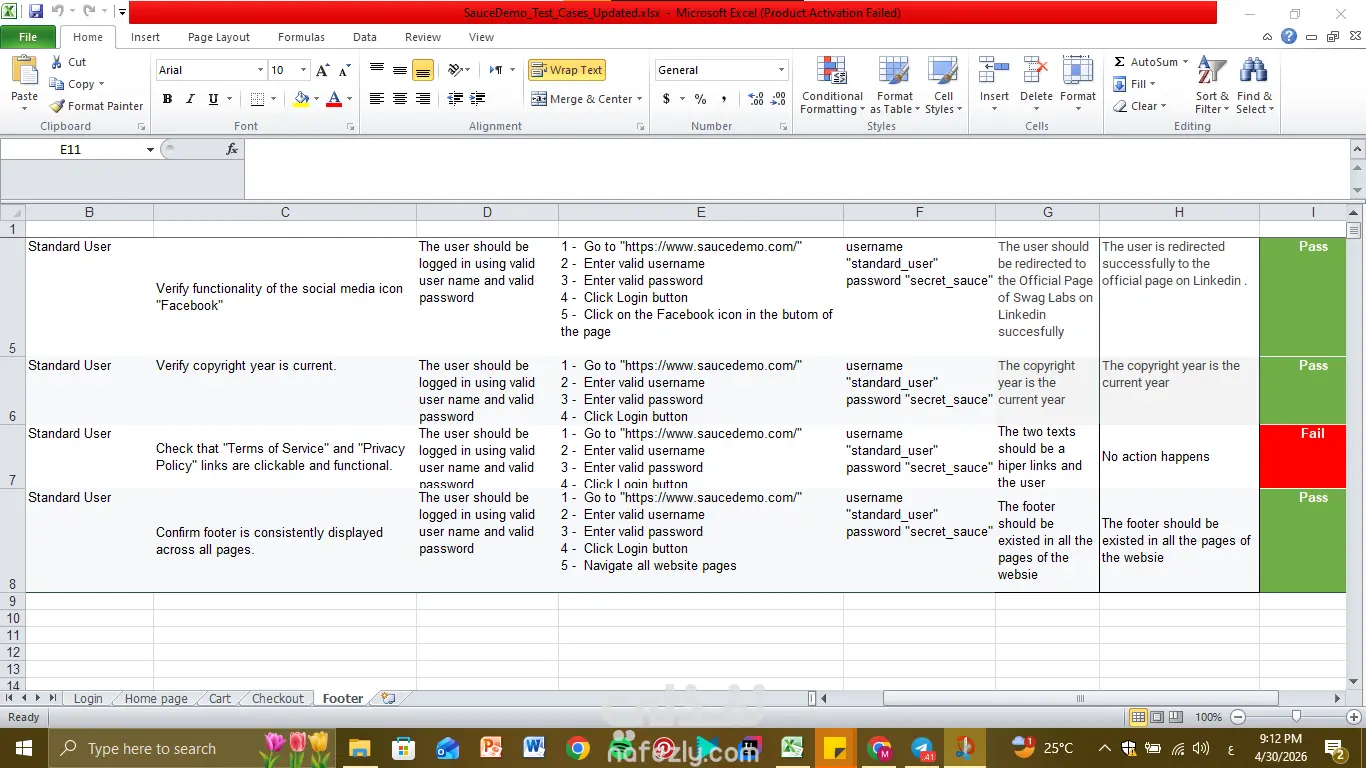Zoom out using the minus button

click(1238, 717)
